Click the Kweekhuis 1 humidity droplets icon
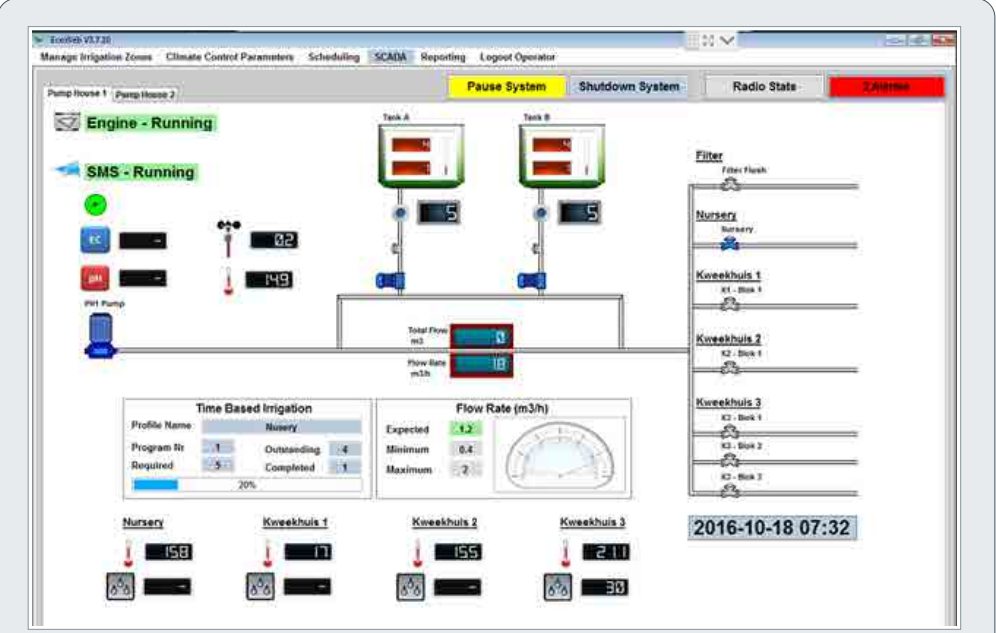 [260, 587]
